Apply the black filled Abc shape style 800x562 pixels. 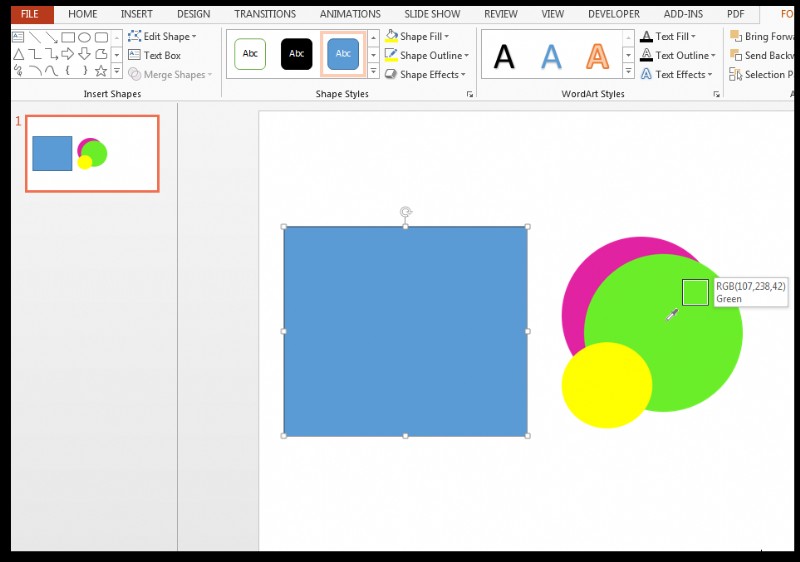[x=296, y=54]
